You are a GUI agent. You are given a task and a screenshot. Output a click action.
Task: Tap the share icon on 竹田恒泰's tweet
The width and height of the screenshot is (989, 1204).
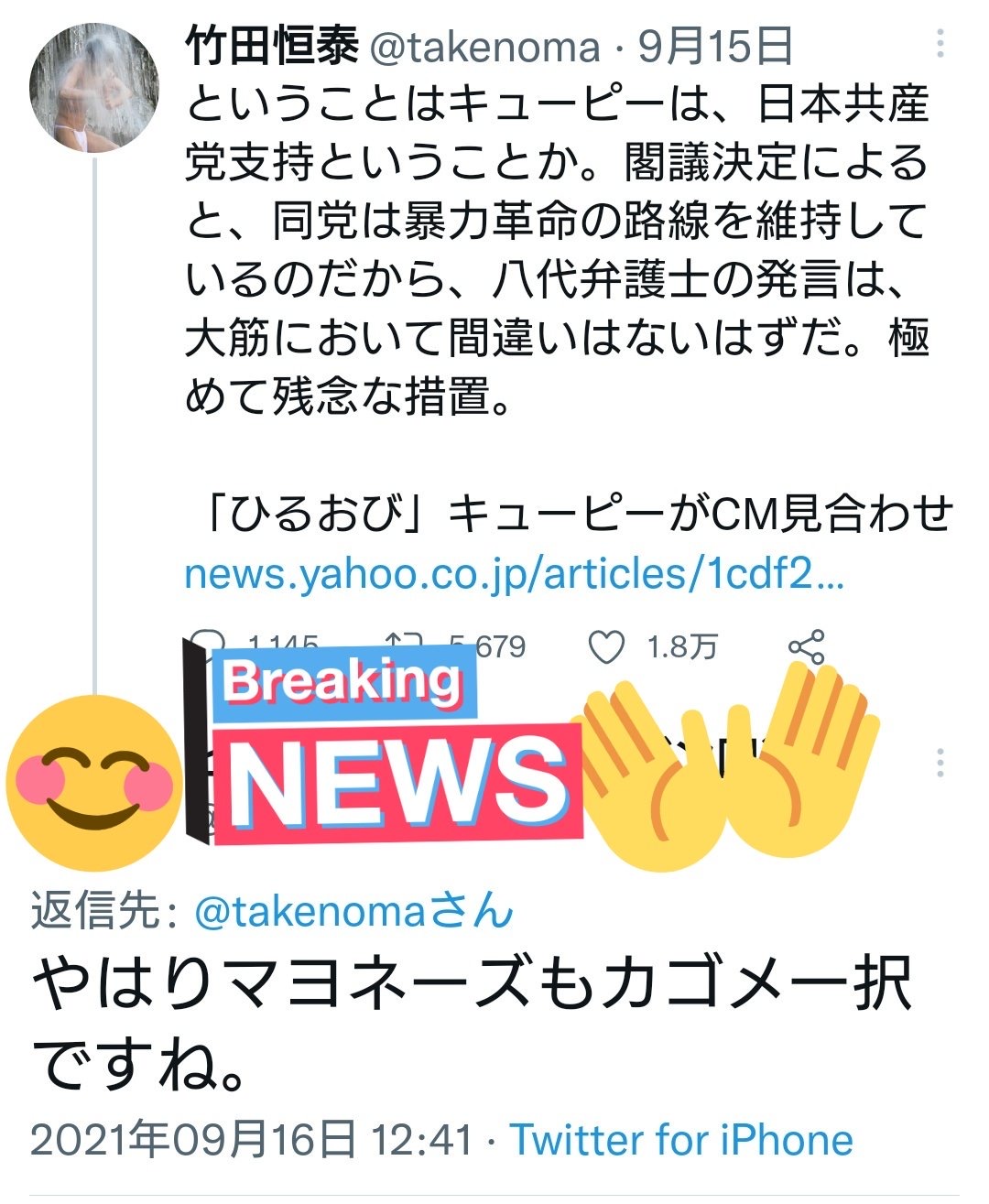[x=806, y=646]
